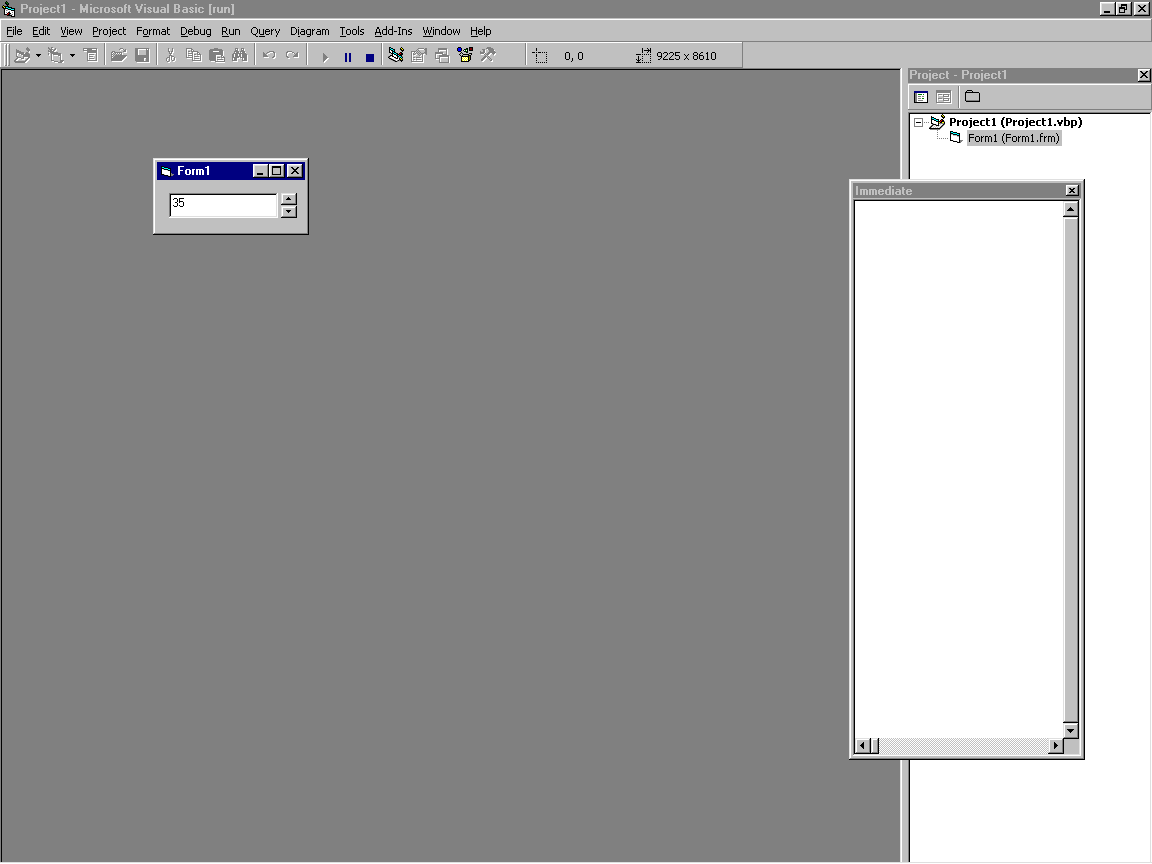This screenshot has width=1152, height=864.
Task: Open the Project menu
Action: (109, 31)
